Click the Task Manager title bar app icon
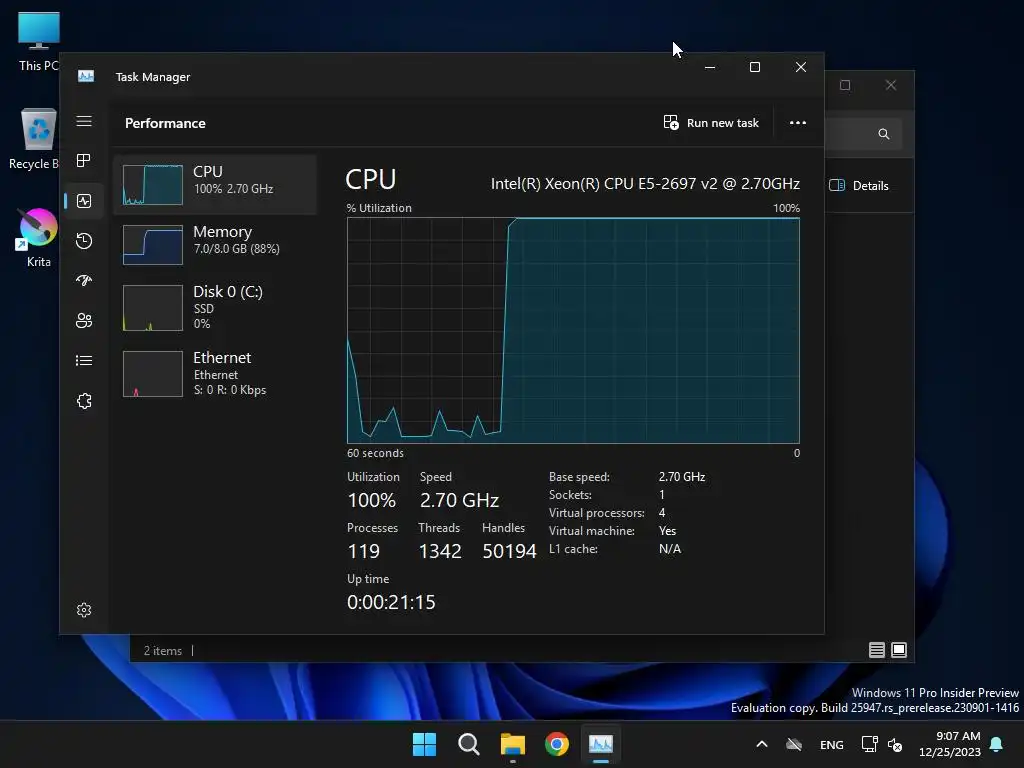The height and width of the screenshot is (768, 1024). click(x=86, y=76)
